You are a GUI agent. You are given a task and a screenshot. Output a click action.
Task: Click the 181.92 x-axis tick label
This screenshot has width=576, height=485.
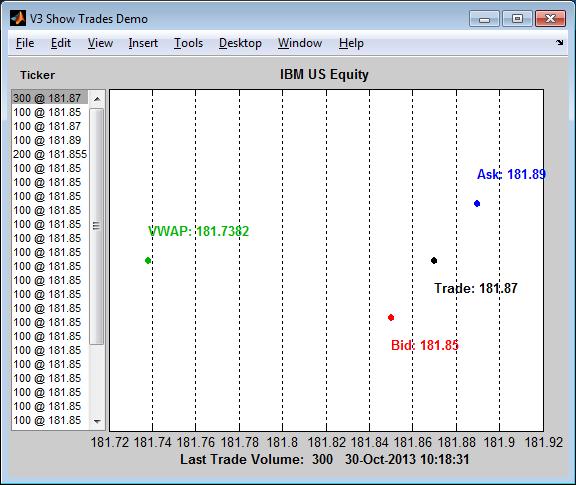point(544,442)
